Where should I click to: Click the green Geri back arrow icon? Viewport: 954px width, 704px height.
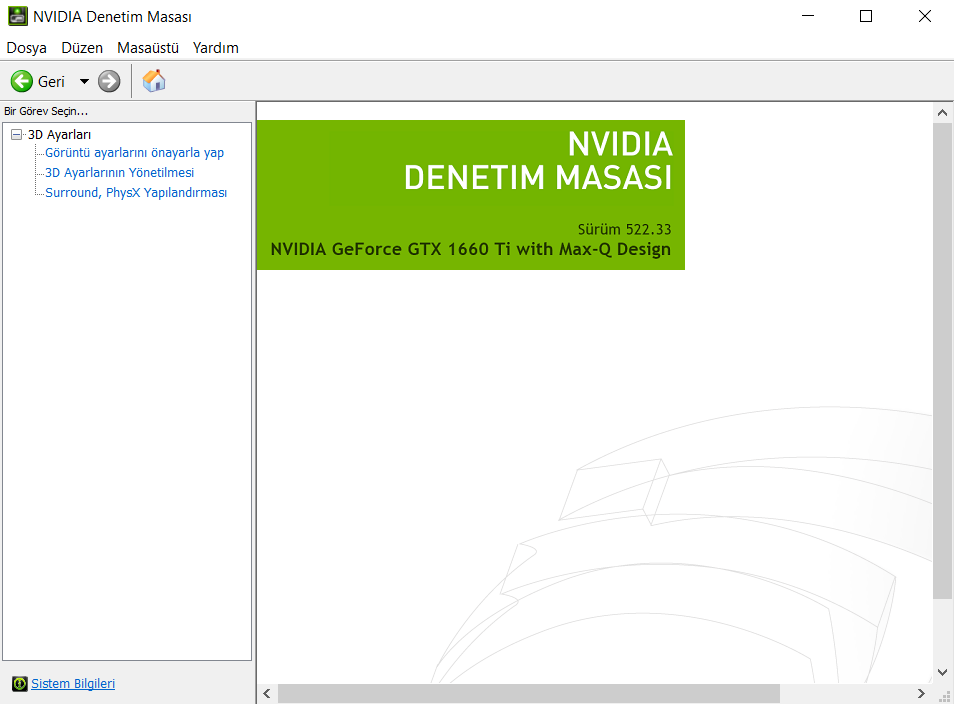22,81
